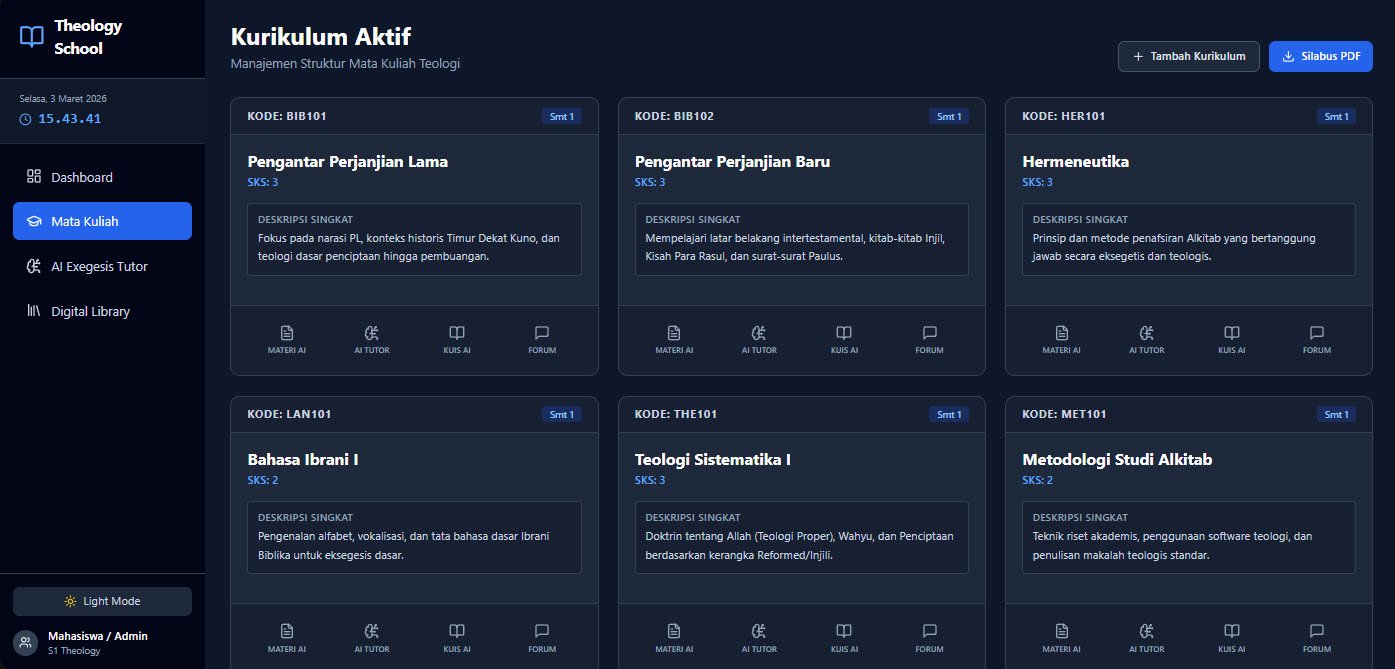The image size is (1395, 669).
Task: Open Forum for Teologi Sistematika I
Action: pyautogui.click(x=929, y=638)
